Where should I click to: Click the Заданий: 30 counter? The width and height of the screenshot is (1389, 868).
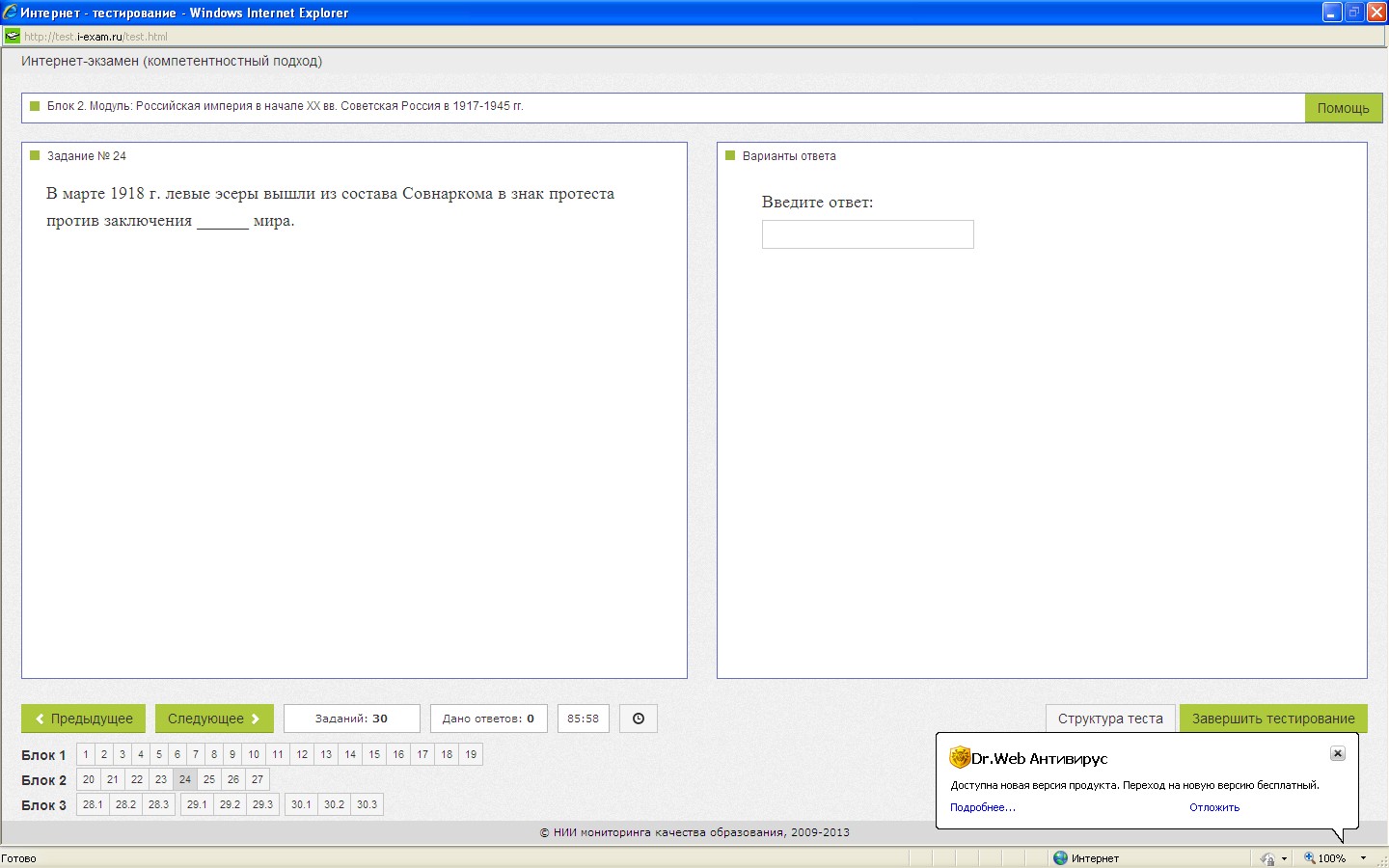(351, 719)
